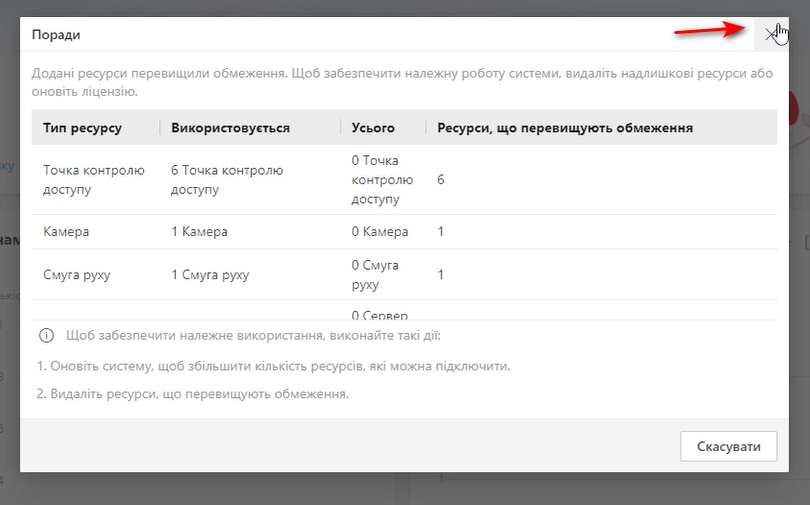Select the Камера resource type cell
This screenshot has height=505, width=810.
(67, 232)
